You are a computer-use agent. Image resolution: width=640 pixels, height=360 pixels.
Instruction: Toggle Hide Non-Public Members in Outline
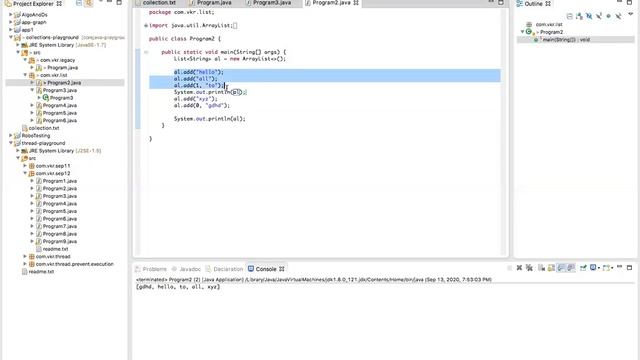click(x=609, y=16)
